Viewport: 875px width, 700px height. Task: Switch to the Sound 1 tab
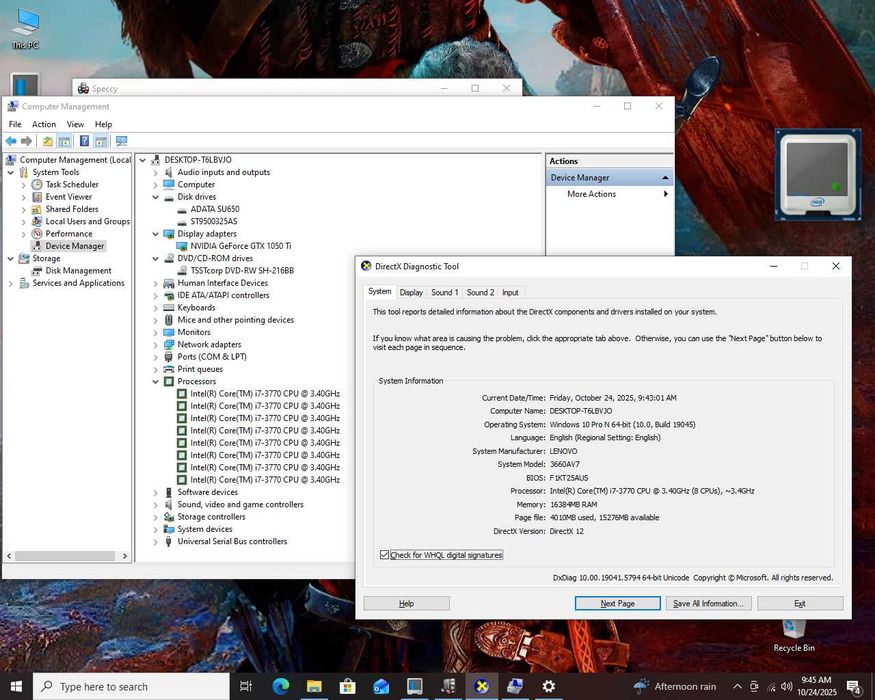[x=444, y=292]
